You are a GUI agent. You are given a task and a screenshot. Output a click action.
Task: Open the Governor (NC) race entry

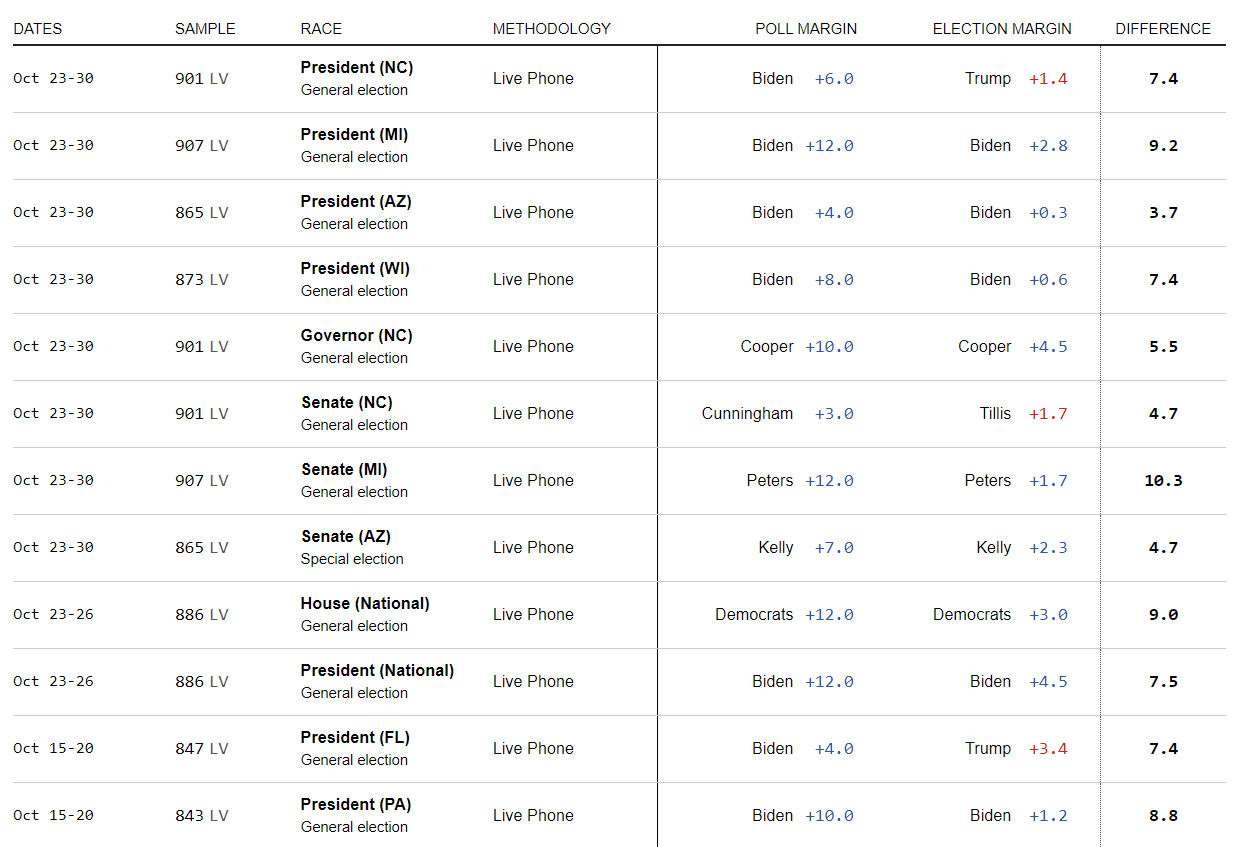pyautogui.click(x=356, y=336)
